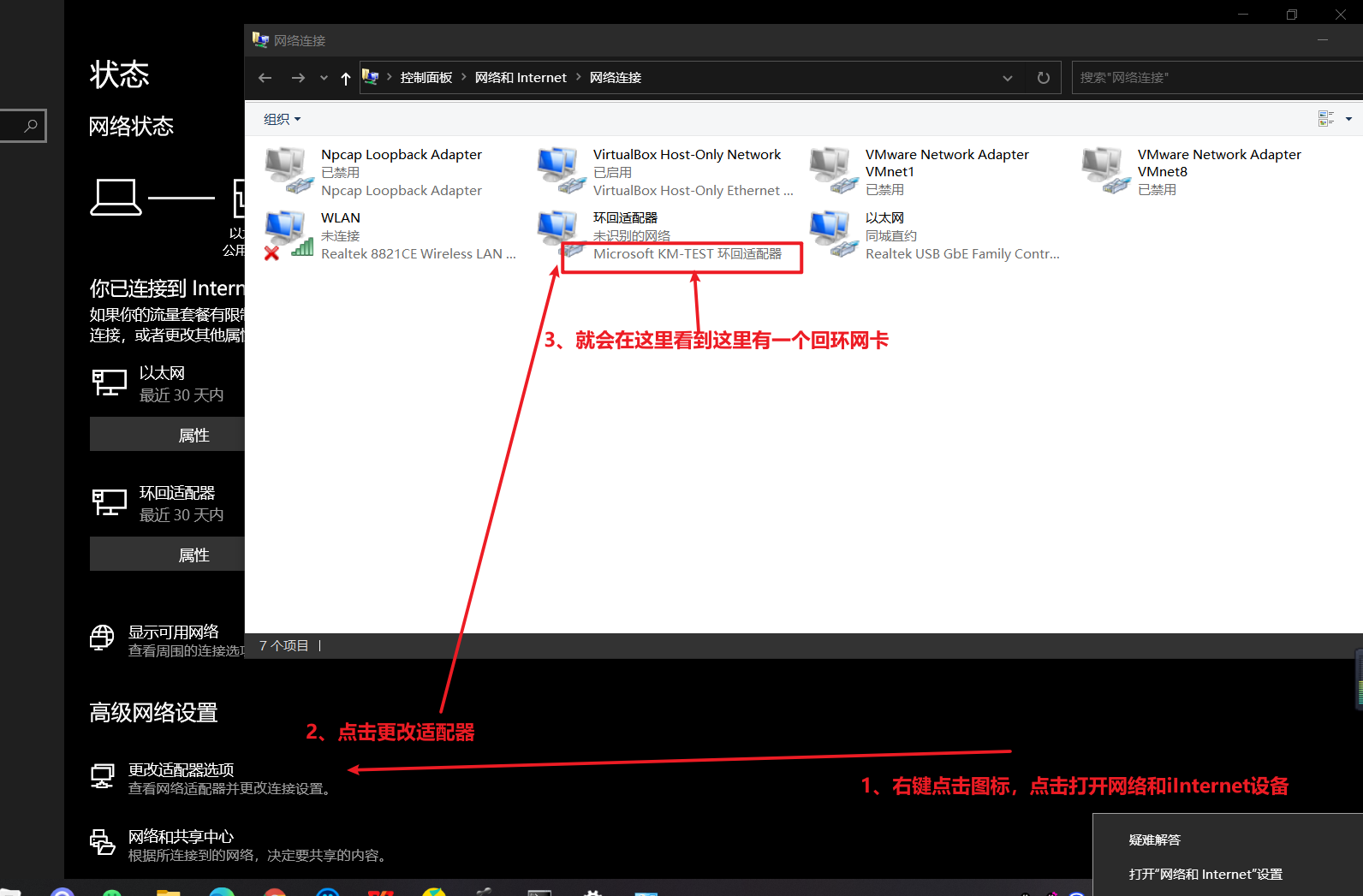Refresh the 网络连接 address bar
This screenshot has width=1363, height=896.
coord(1043,78)
